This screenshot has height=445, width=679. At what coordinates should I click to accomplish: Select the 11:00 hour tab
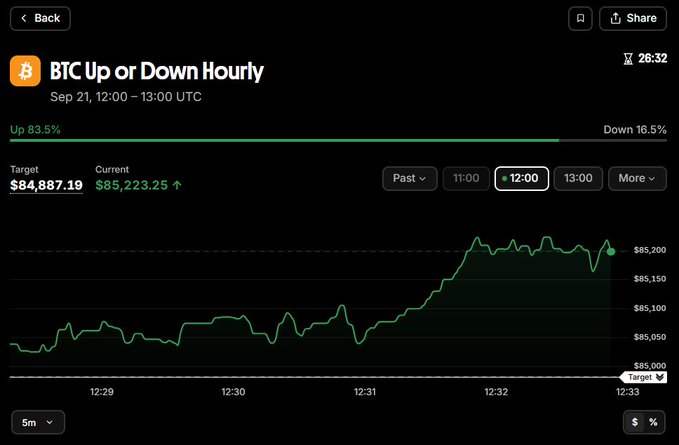tap(466, 178)
